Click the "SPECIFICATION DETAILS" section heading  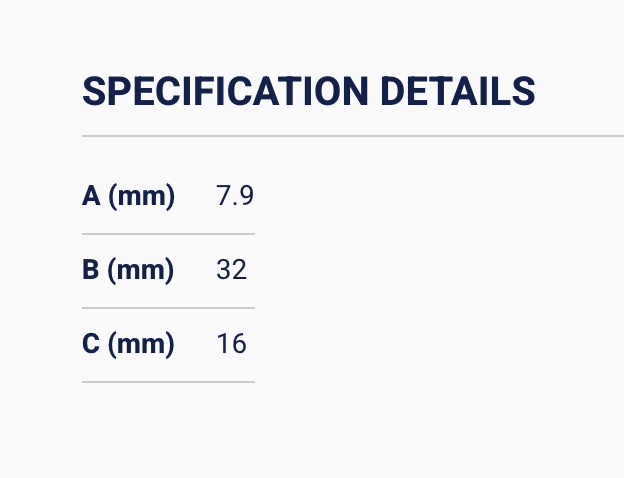pos(308,91)
